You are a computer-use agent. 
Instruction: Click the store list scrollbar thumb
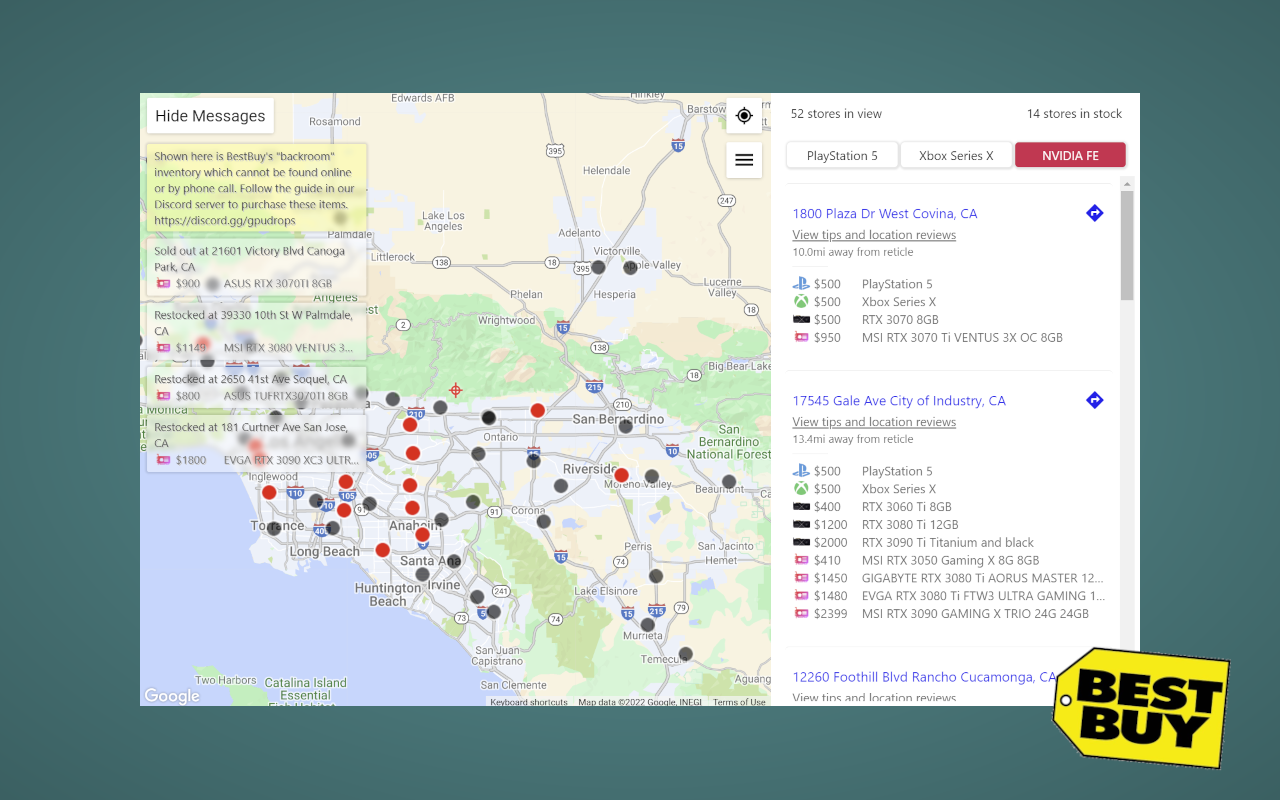click(1127, 245)
